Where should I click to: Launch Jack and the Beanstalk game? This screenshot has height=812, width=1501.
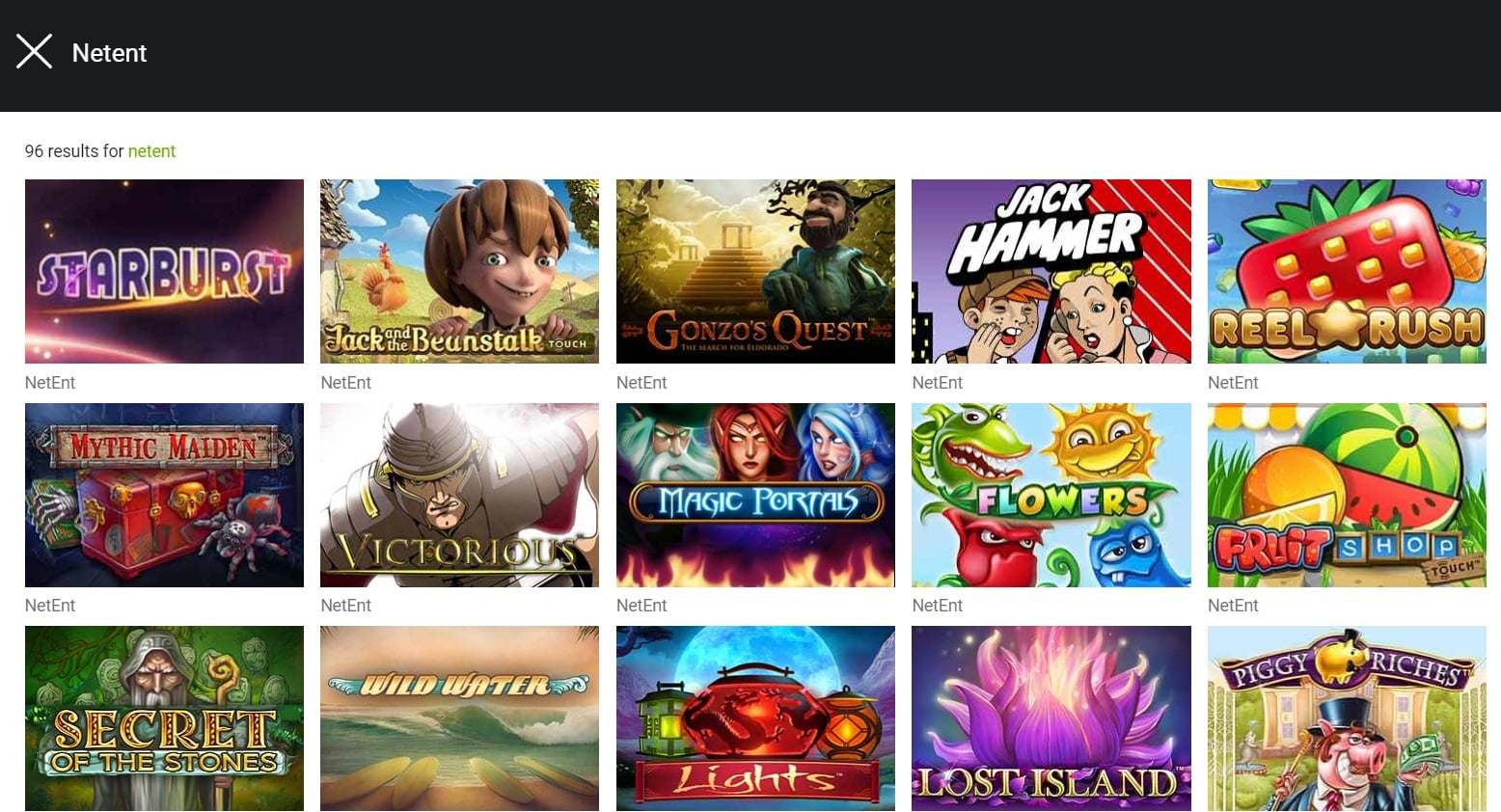click(x=459, y=271)
